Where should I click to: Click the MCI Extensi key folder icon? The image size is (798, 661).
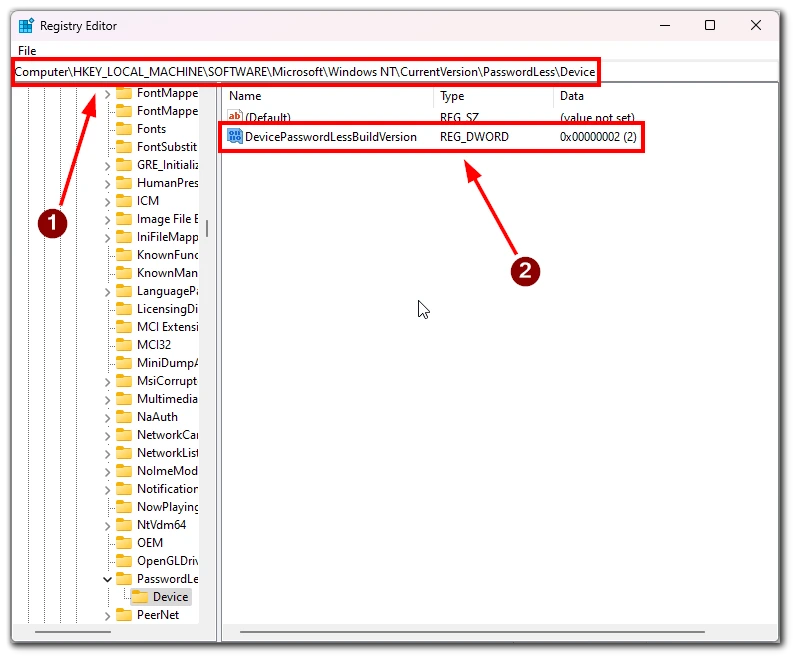tap(124, 327)
